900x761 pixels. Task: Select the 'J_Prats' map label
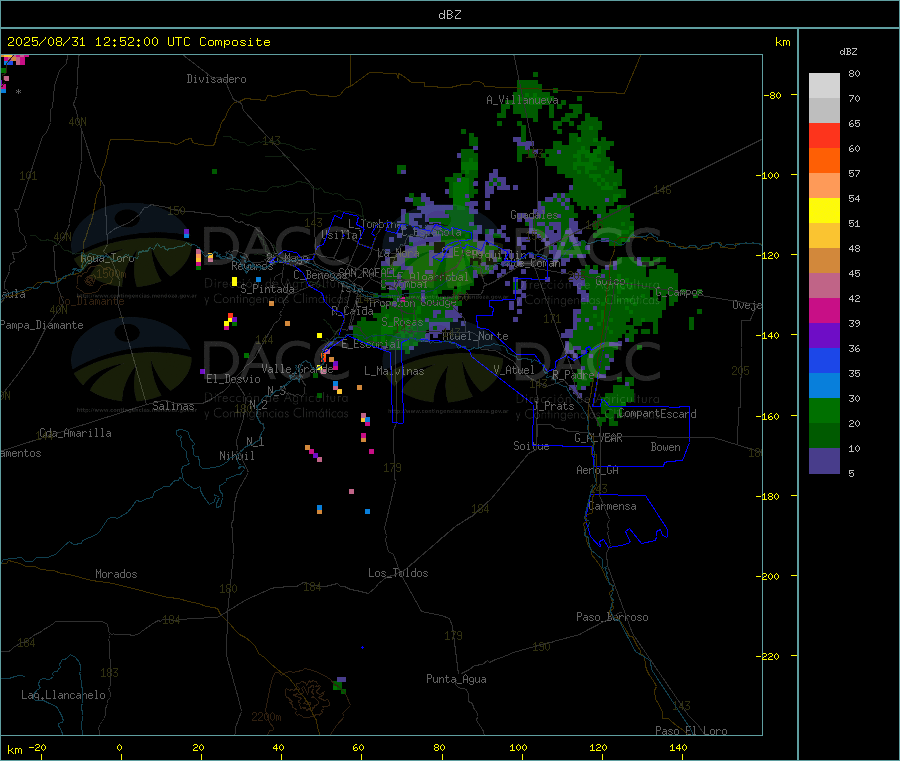click(553, 406)
